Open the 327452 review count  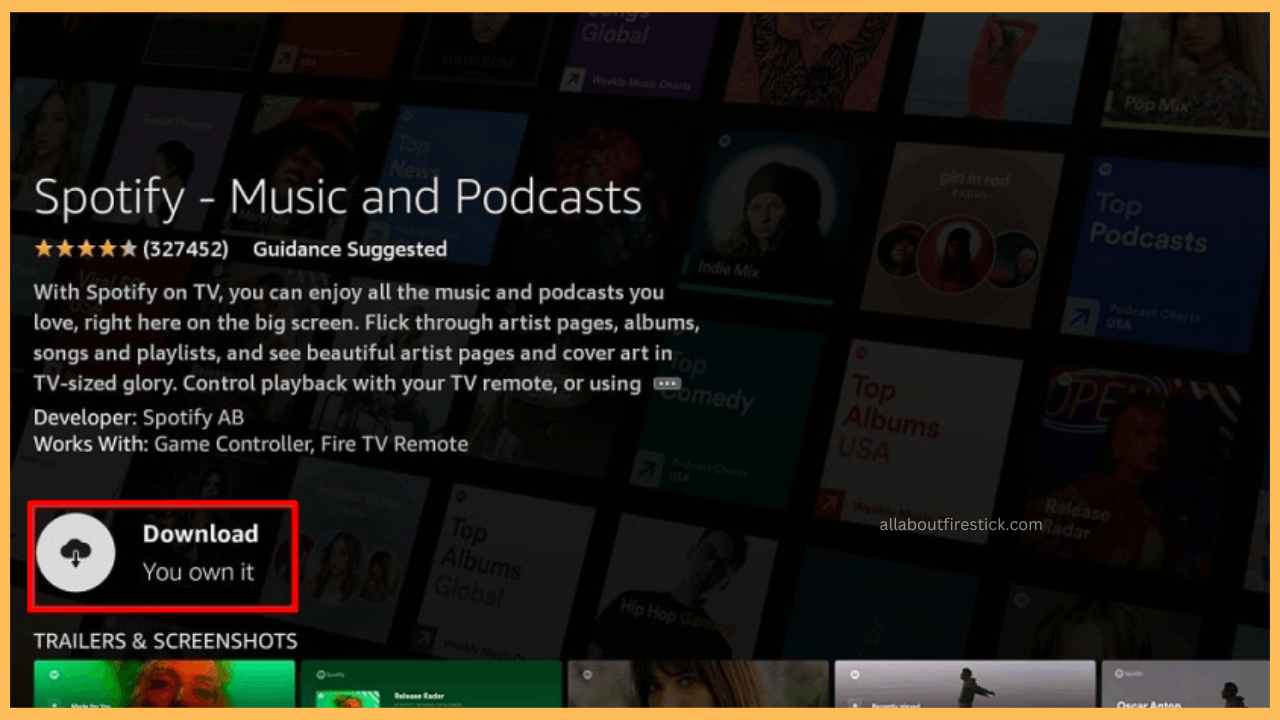tap(185, 249)
